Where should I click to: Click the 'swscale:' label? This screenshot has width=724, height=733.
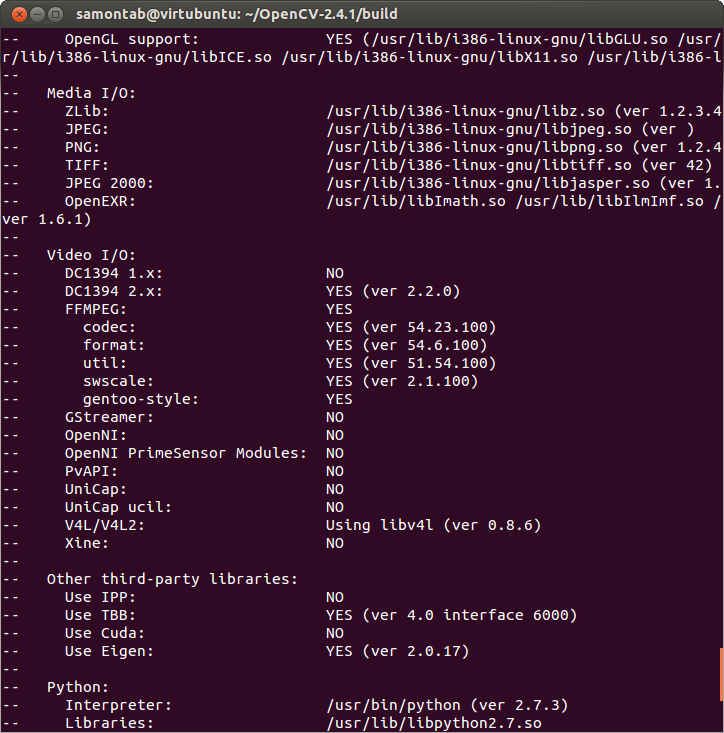coord(118,381)
